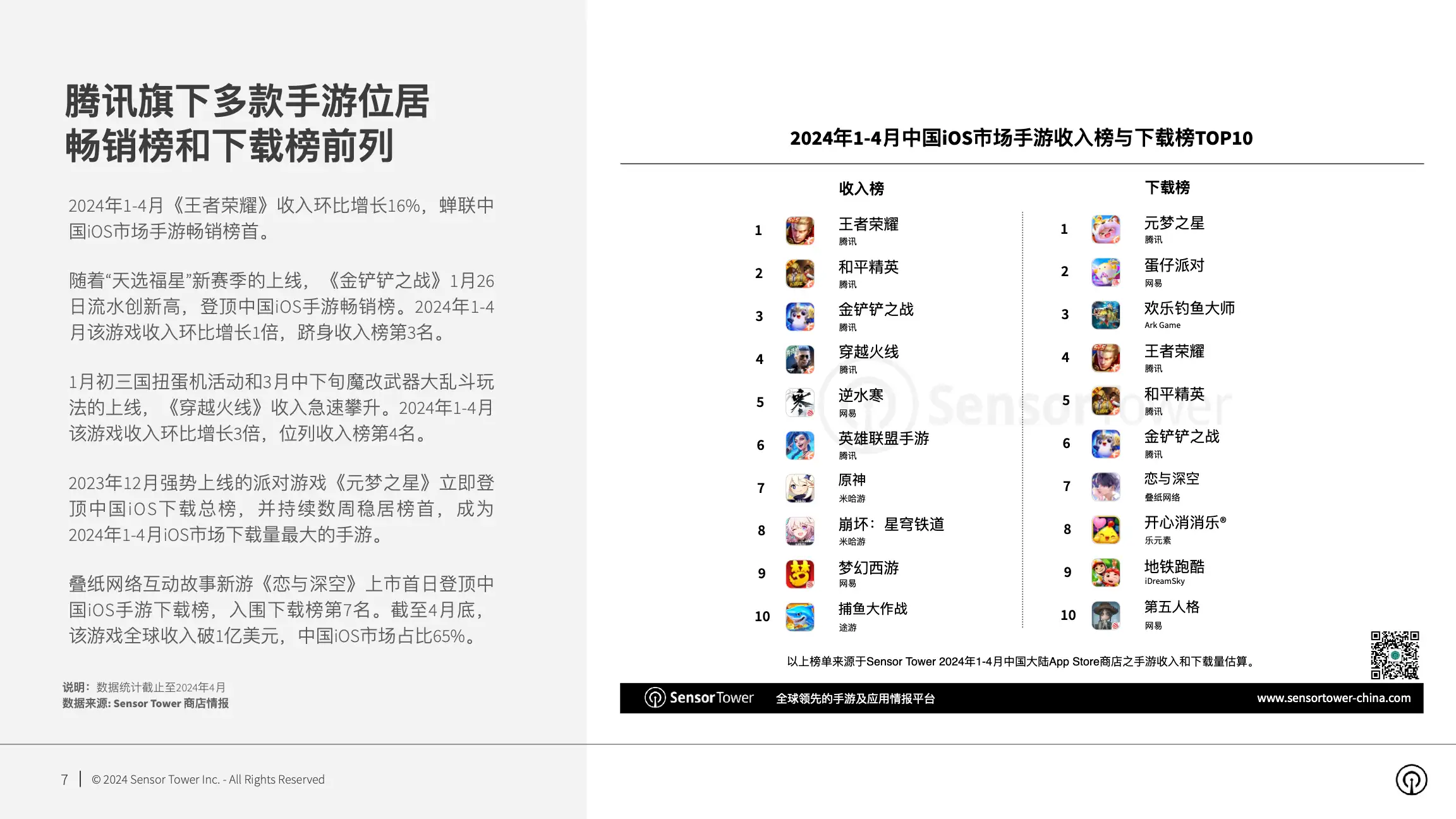Screen dimensions: 1456x819
Task: Select the 蛋仔派对 game name
Action: (x=1174, y=265)
